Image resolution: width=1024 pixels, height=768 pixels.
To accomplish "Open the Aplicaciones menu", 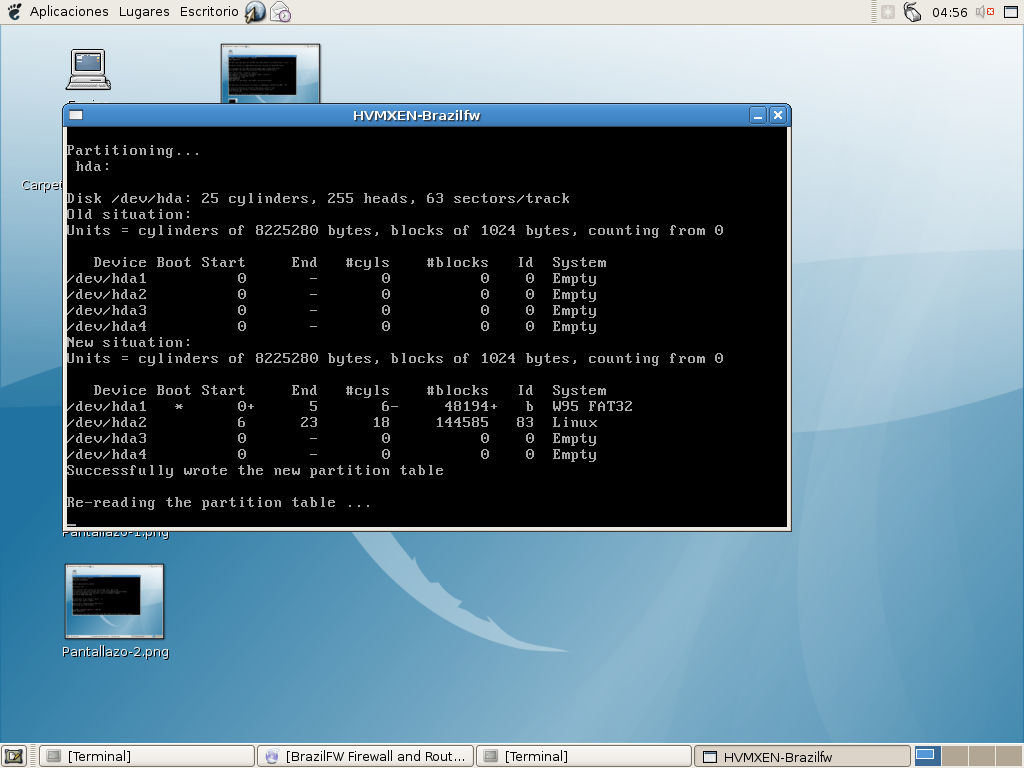I will 68,12.
